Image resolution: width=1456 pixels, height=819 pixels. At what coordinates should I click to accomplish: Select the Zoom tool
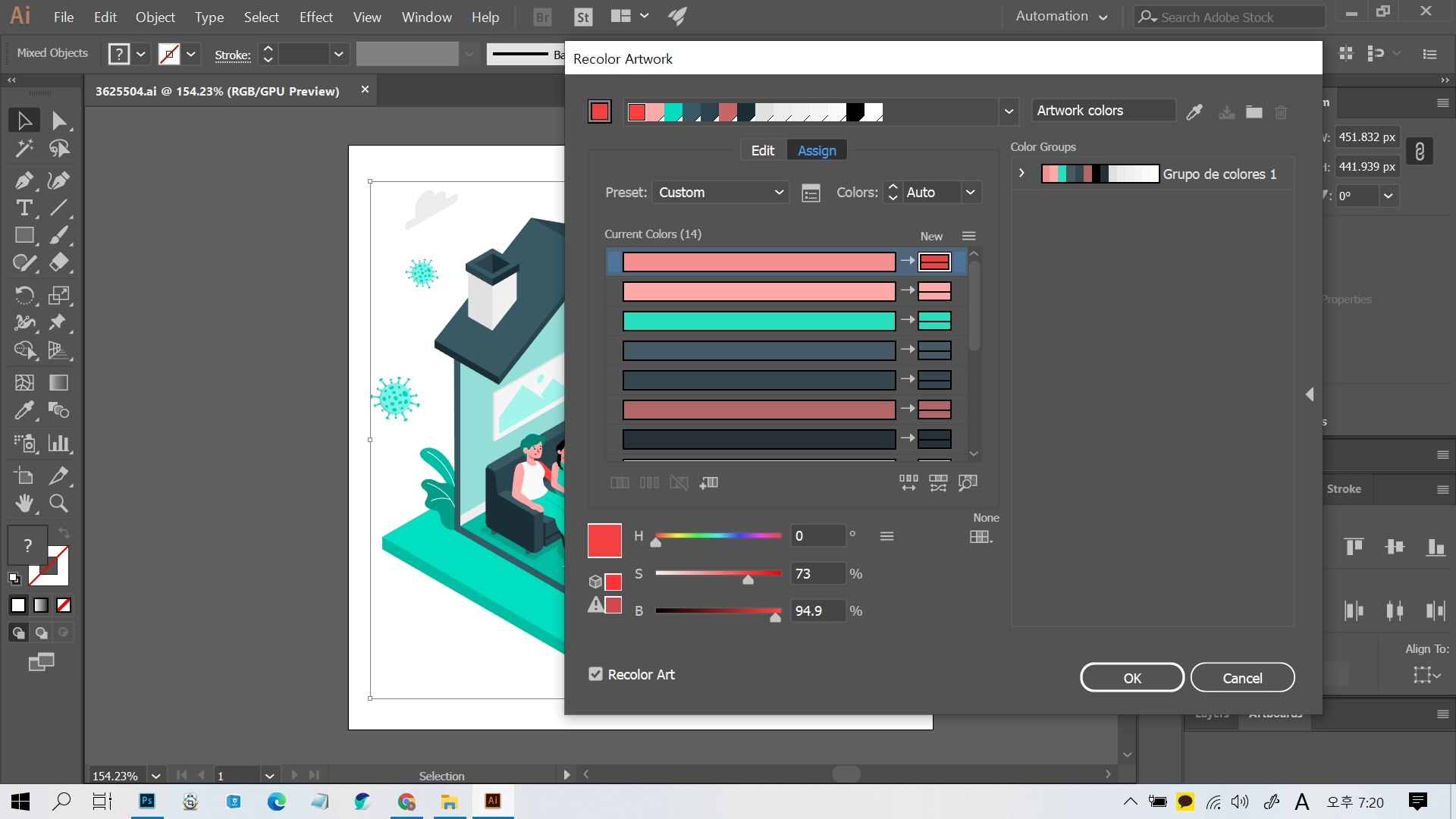58,503
